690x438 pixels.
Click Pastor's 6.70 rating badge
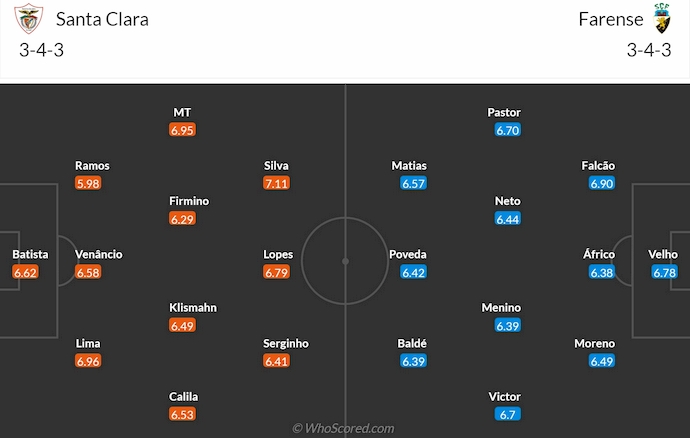pos(507,130)
